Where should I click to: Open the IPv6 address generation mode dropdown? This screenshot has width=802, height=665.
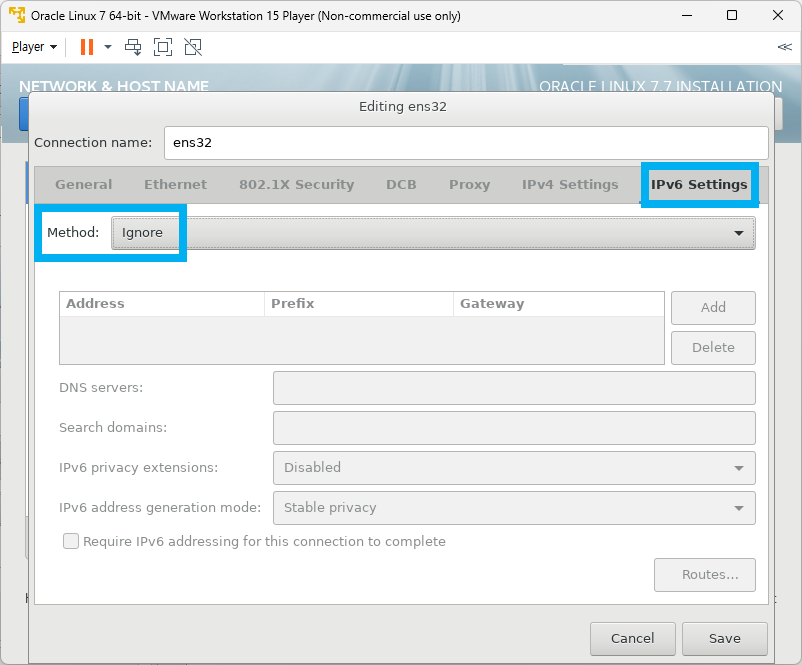(x=514, y=507)
